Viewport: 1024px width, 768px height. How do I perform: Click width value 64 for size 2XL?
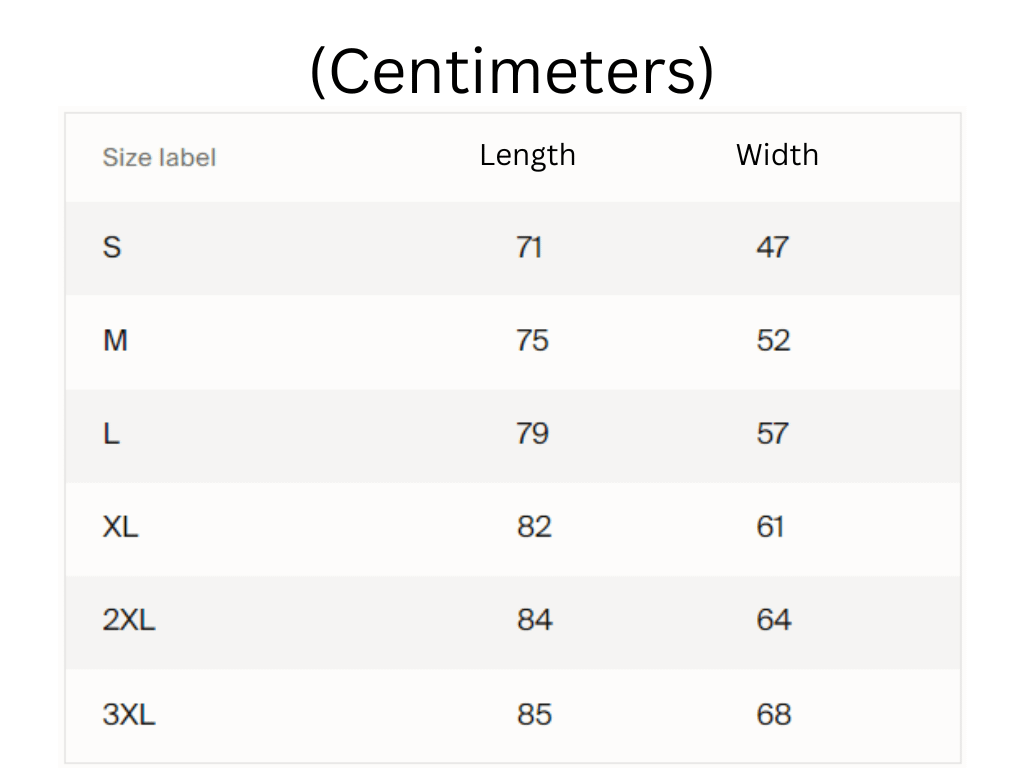773,620
